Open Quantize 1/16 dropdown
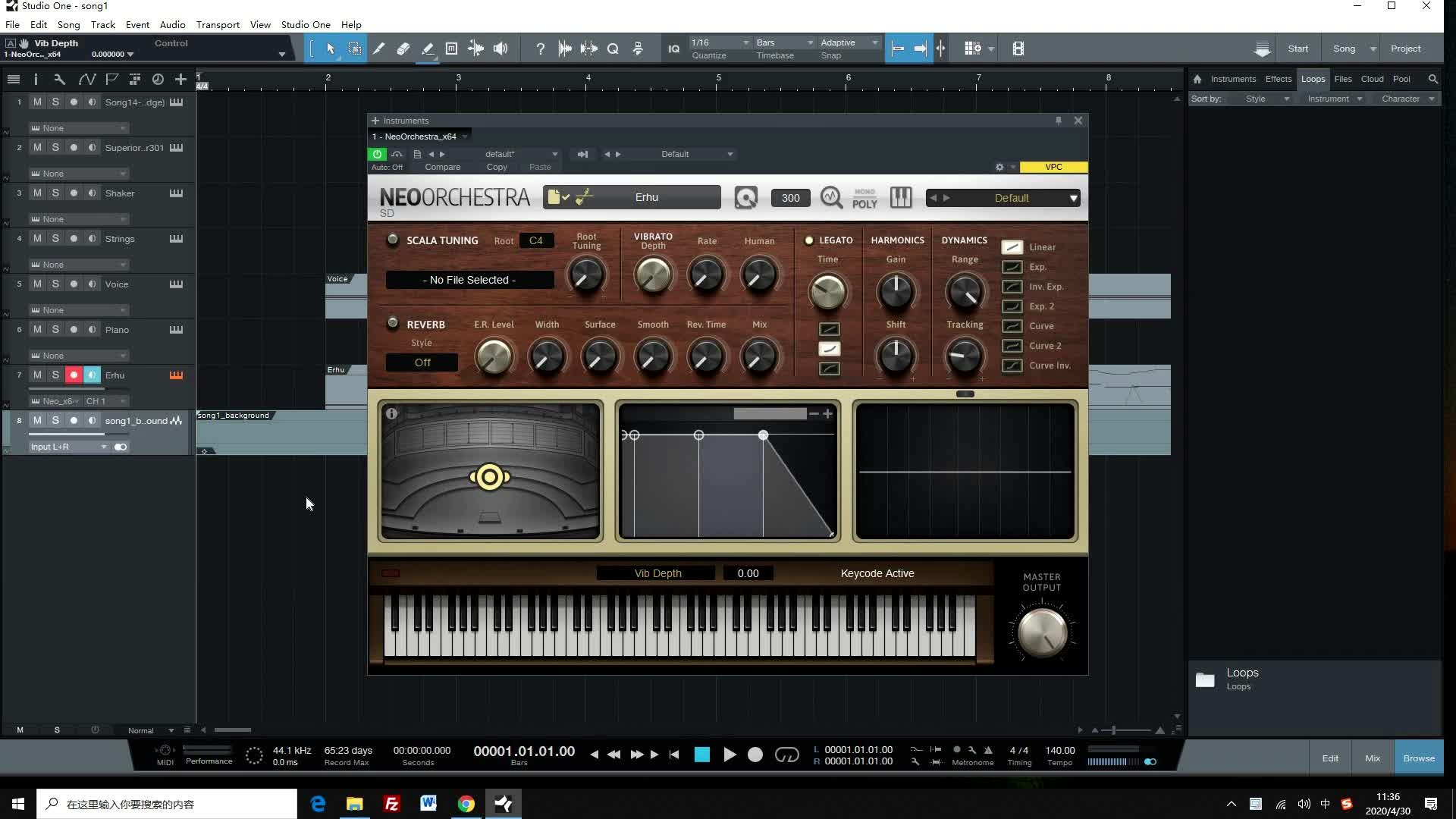Screen dimensions: 1456x819 720,42
